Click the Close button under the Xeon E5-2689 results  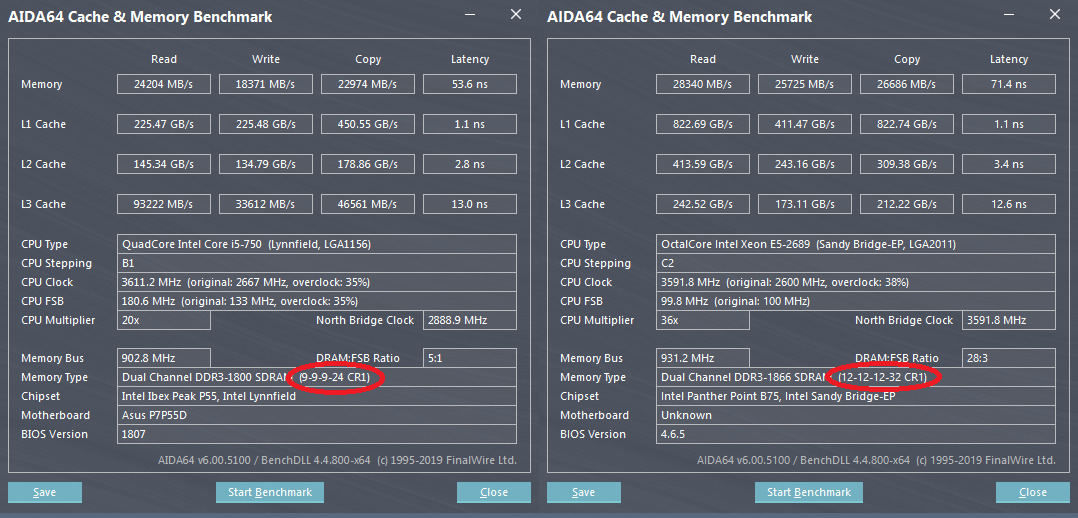pos(1033,492)
